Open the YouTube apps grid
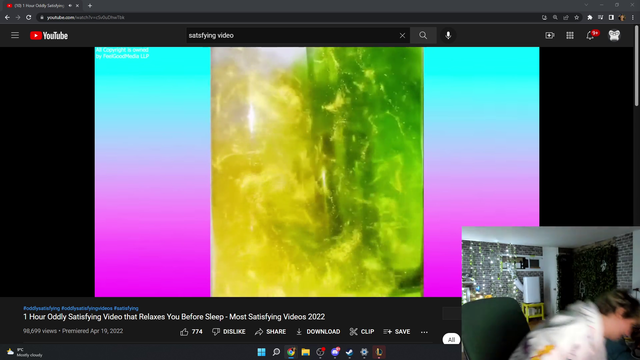 (x=570, y=36)
